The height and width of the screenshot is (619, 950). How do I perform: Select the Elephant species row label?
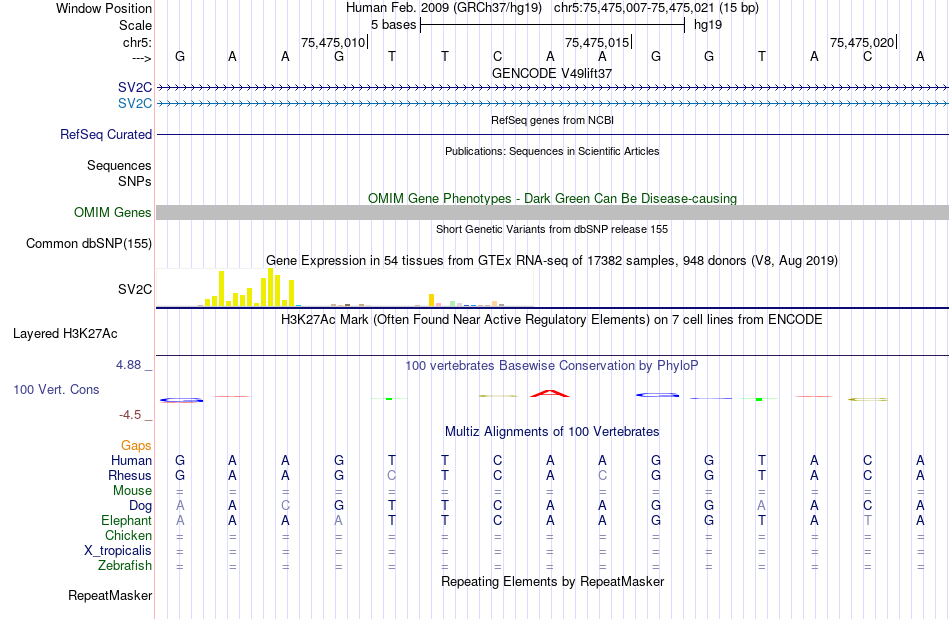127,520
